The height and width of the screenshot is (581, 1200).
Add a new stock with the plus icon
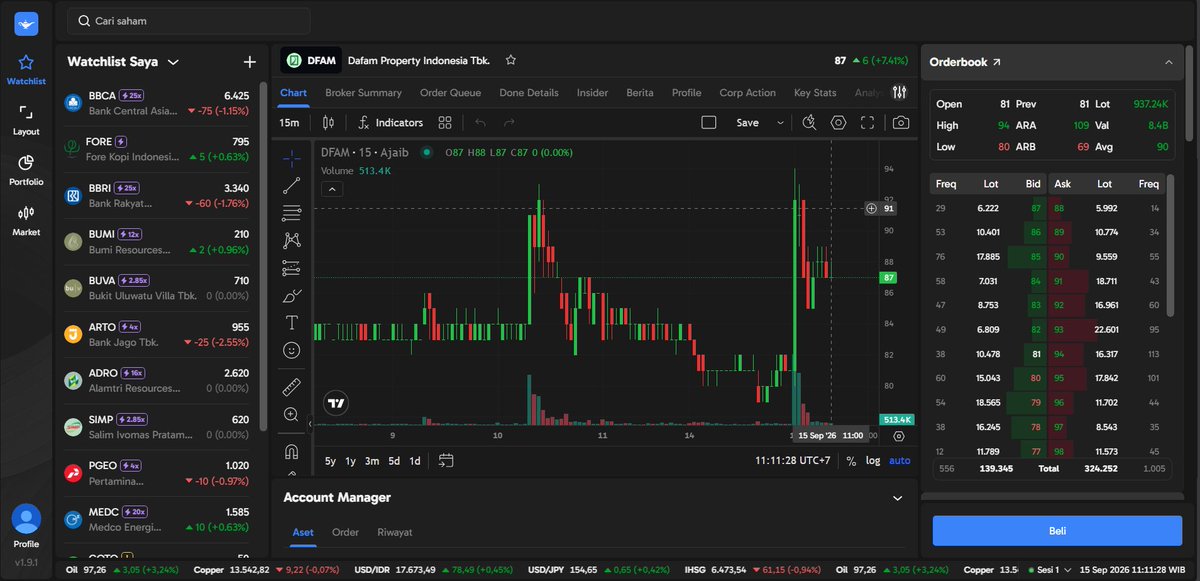[x=250, y=62]
